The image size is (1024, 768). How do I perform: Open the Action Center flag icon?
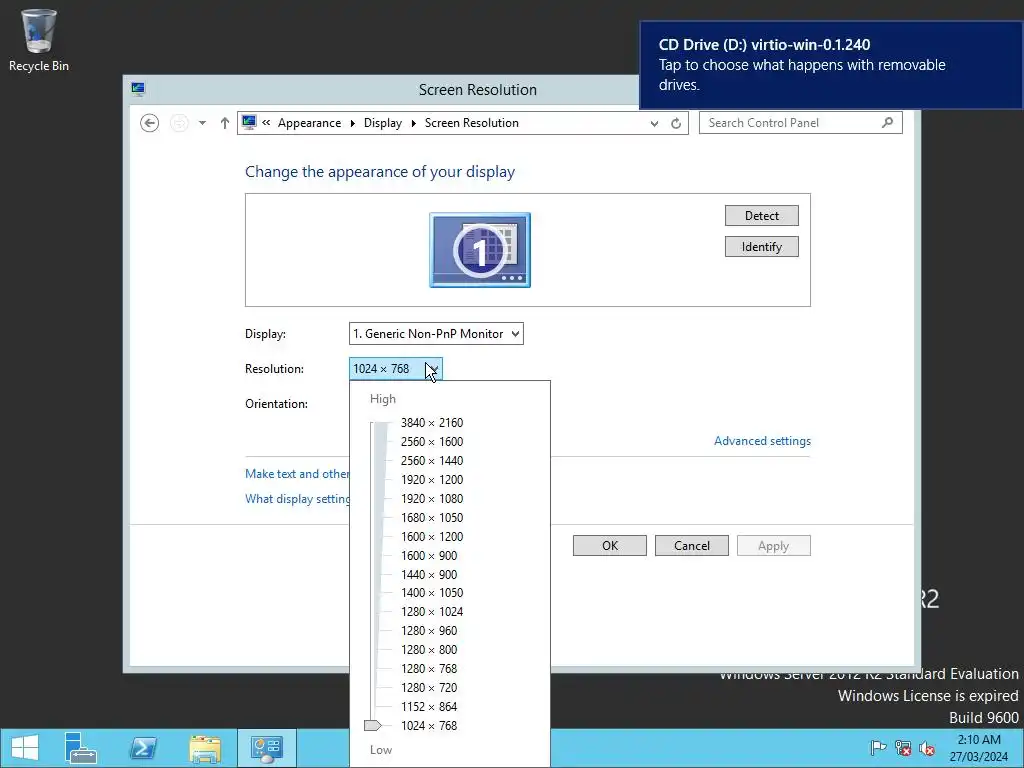click(x=878, y=748)
